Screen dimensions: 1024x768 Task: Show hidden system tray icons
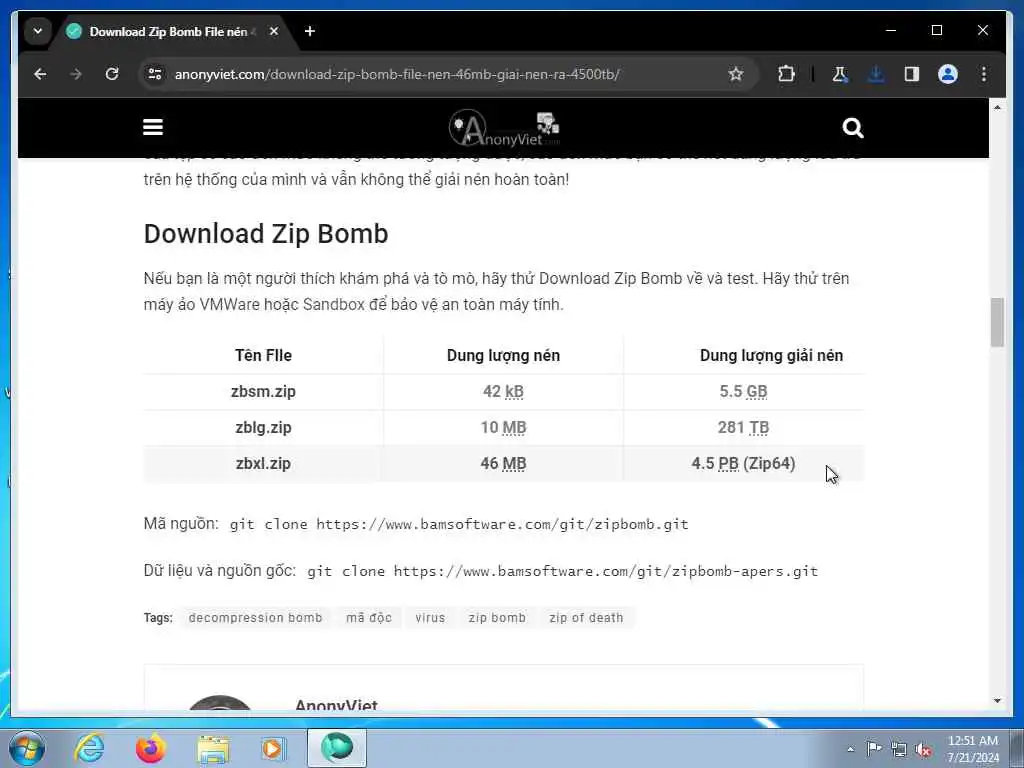pyautogui.click(x=851, y=749)
